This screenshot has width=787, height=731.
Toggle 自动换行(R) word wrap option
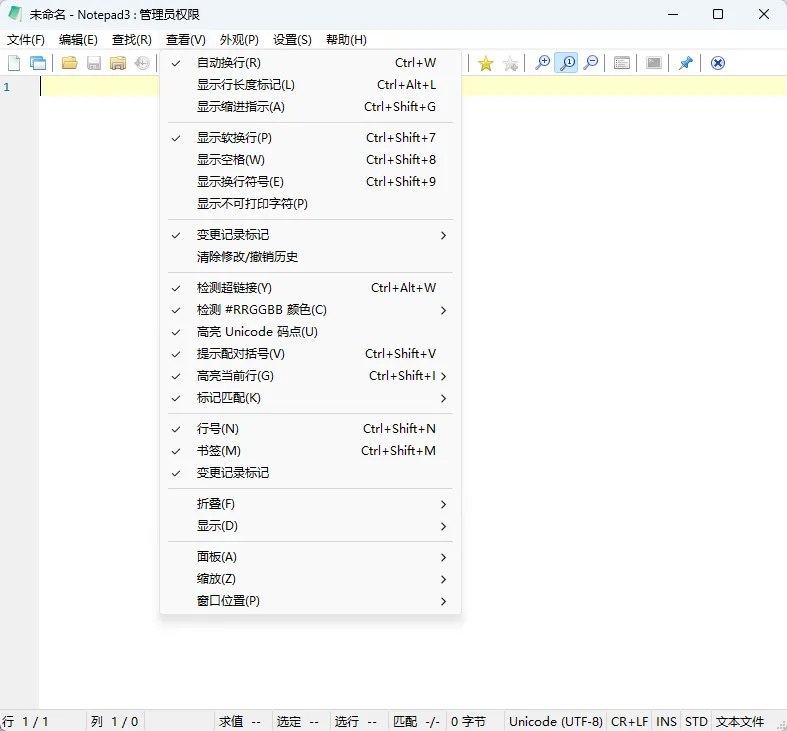pos(310,63)
